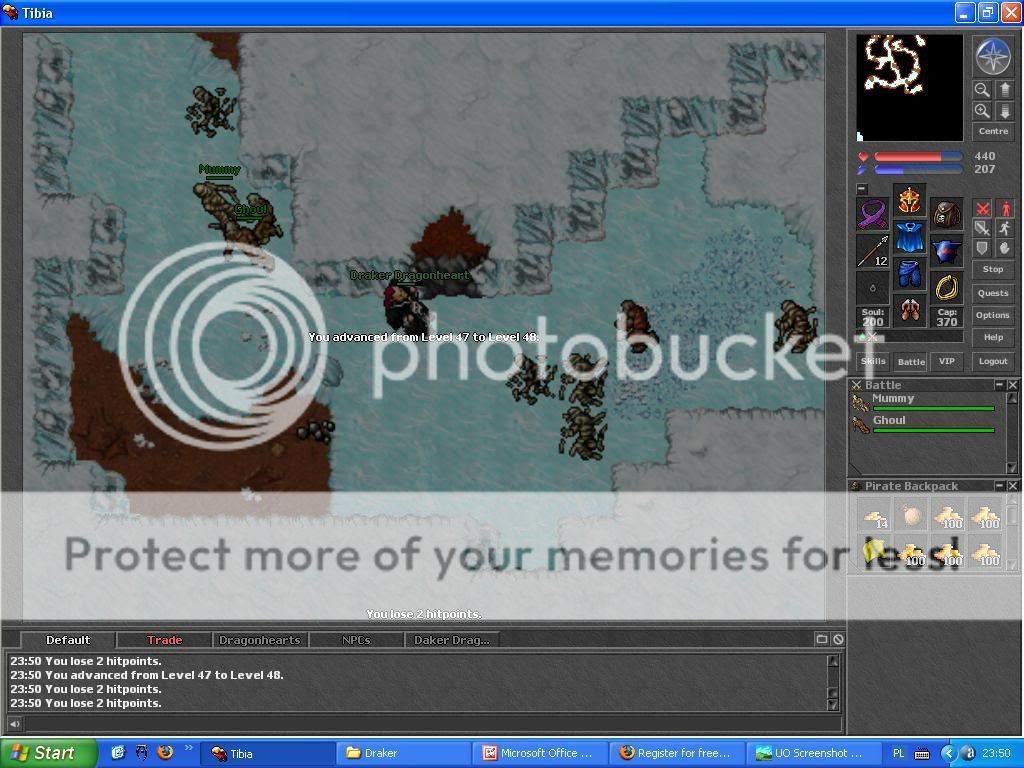Select the spear in the weapon slot
The height and width of the screenshot is (768, 1024).
(x=872, y=251)
